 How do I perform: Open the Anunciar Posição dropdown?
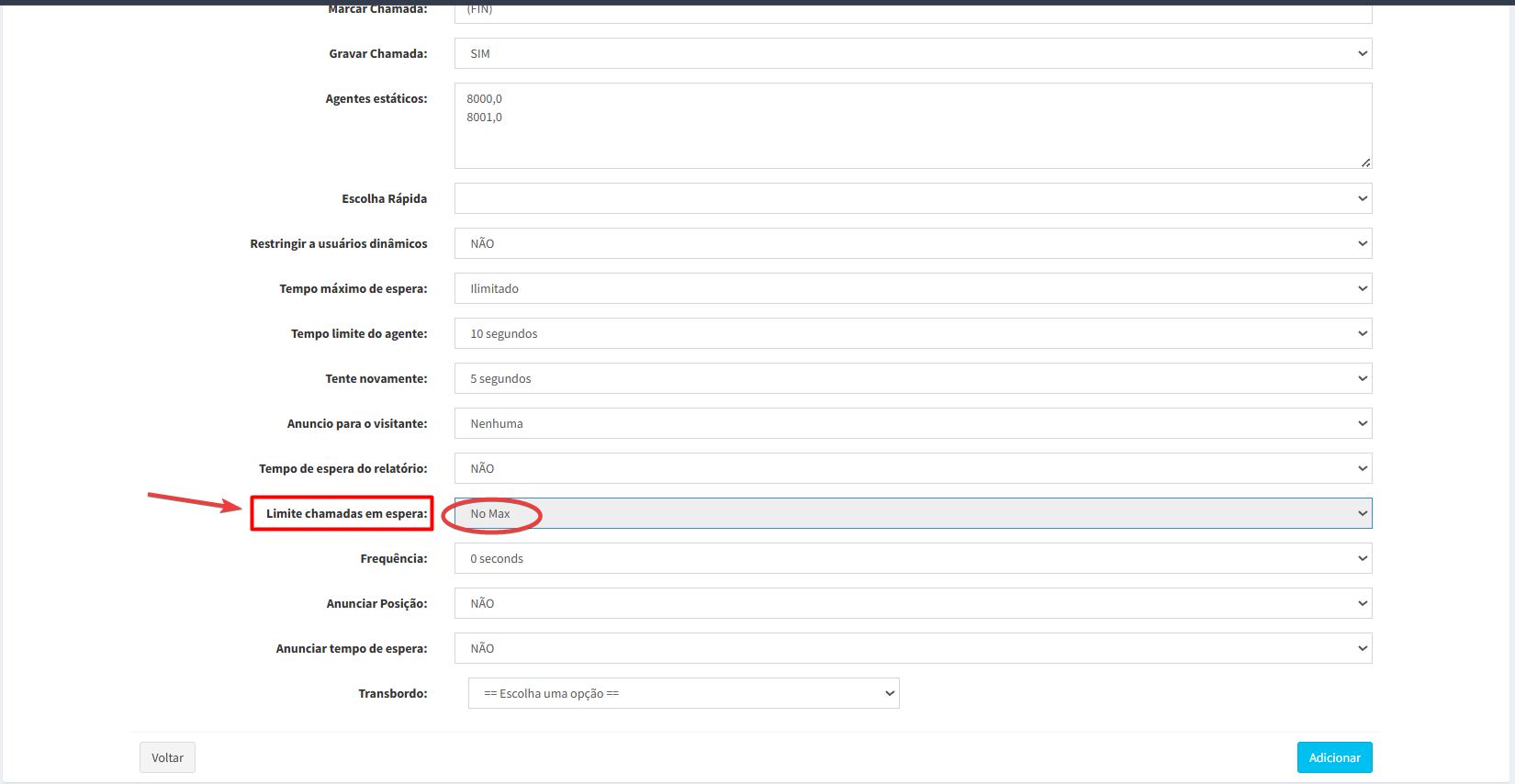(x=913, y=603)
